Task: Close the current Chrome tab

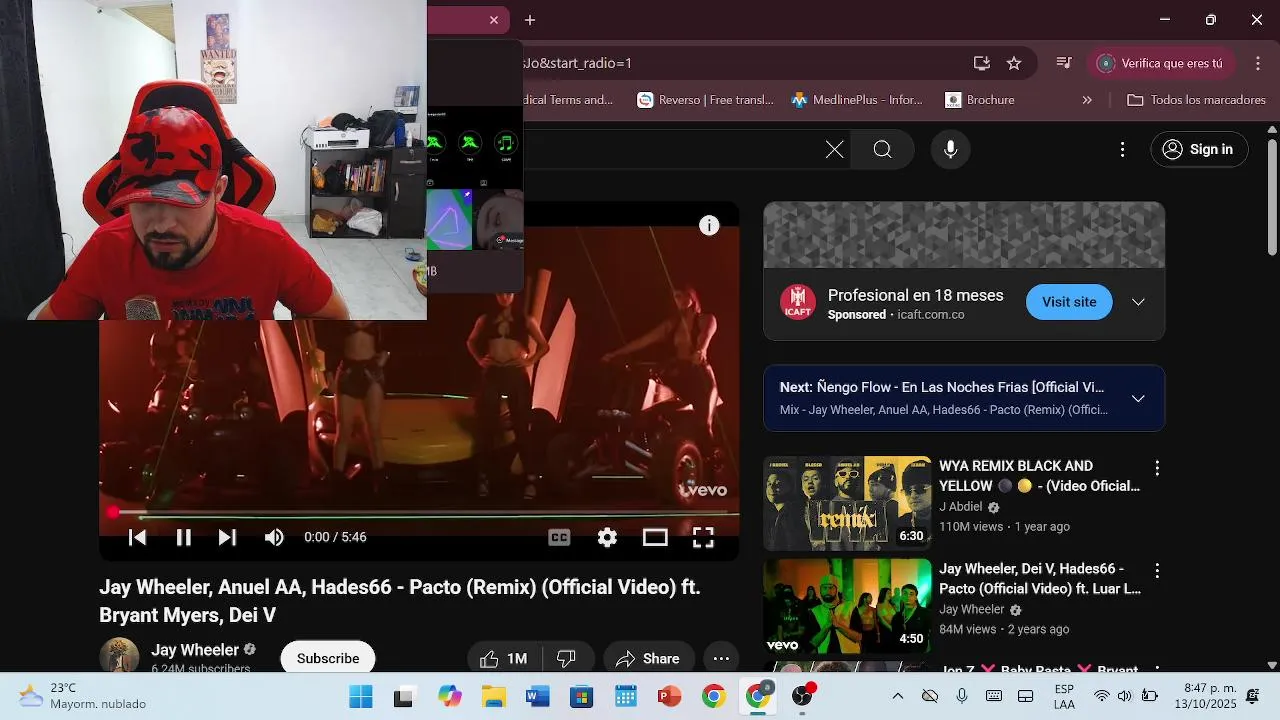Action: pyautogui.click(x=494, y=20)
